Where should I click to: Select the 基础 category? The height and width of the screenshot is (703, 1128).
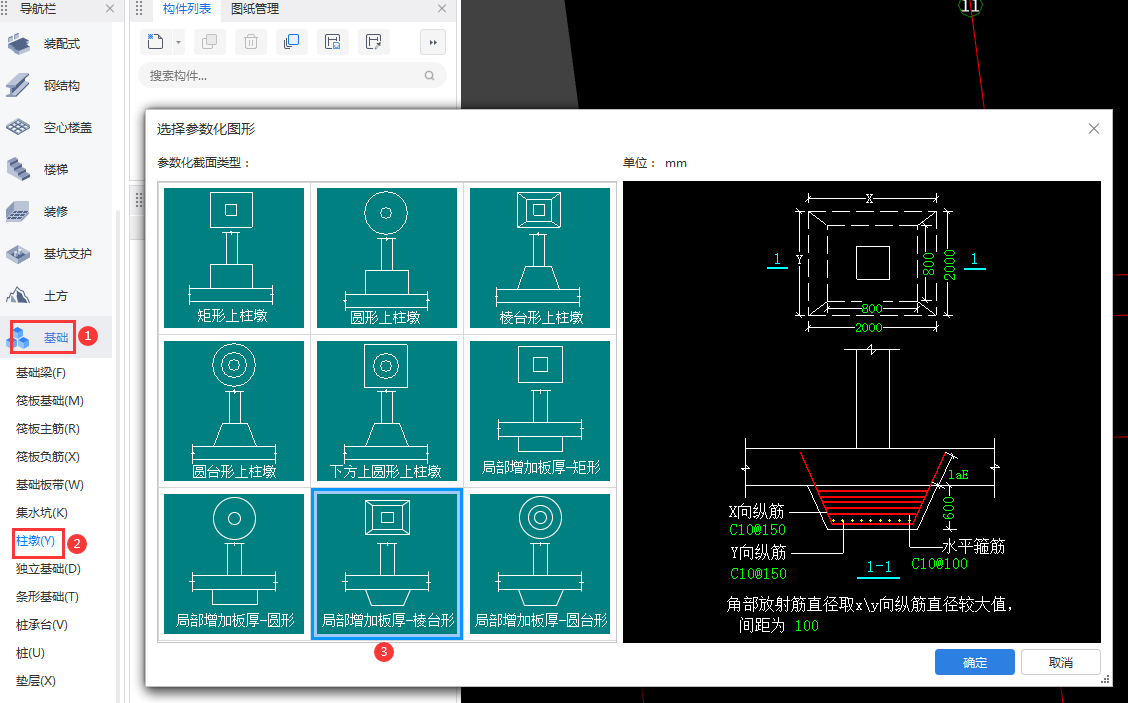tap(56, 337)
